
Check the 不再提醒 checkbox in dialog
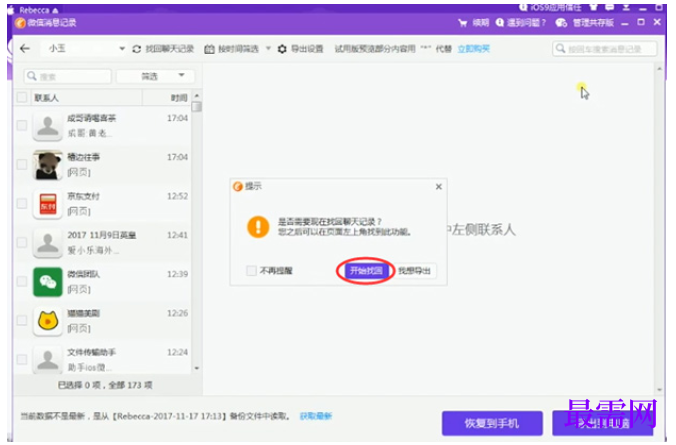tap(251, 271)
